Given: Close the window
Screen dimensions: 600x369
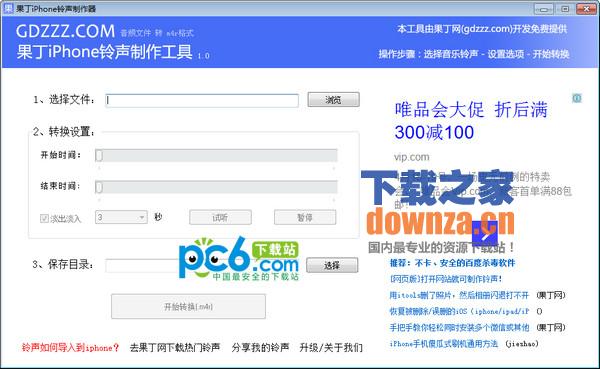Looking at the screenshot, I should point(586,9).
